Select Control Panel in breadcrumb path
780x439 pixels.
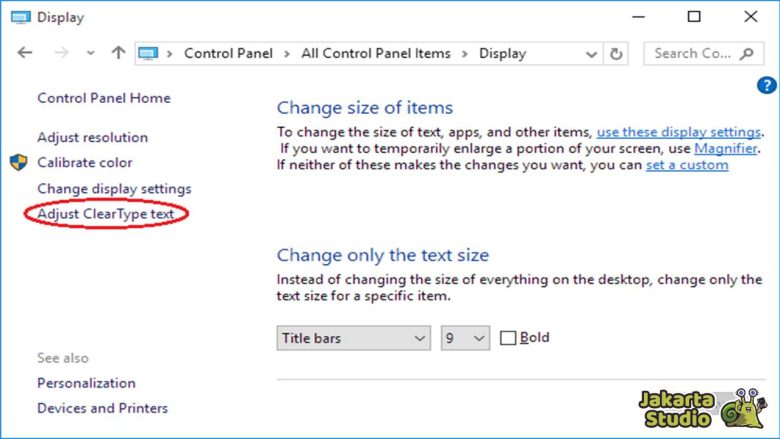[x=229, y=53]
